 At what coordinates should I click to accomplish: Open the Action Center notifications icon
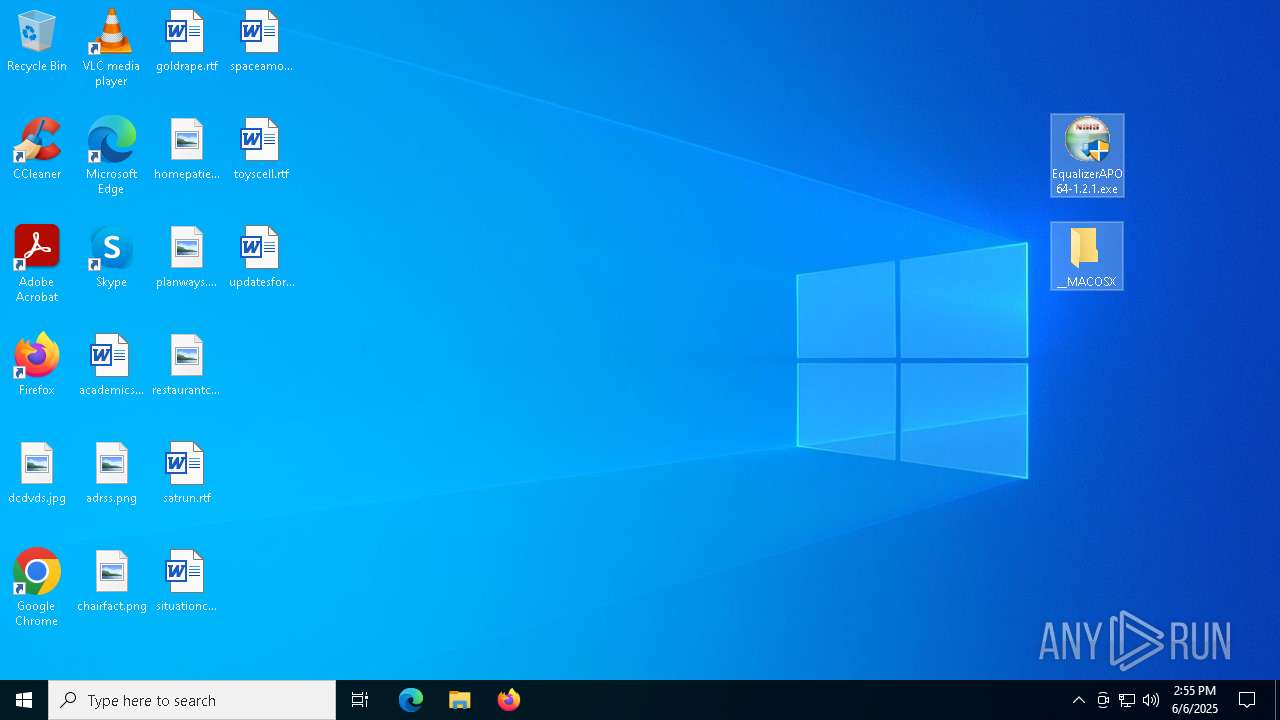(x=1247, y=700)
